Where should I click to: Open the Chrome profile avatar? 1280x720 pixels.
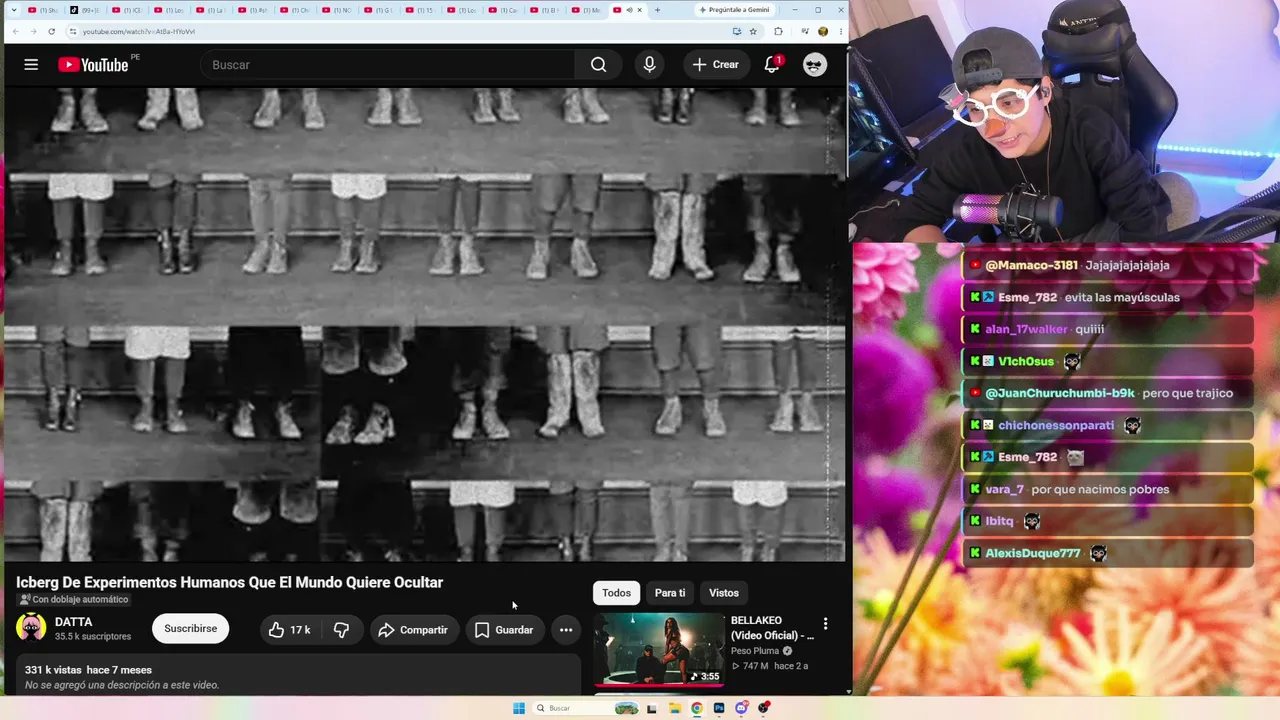click(x=823, y=31)
